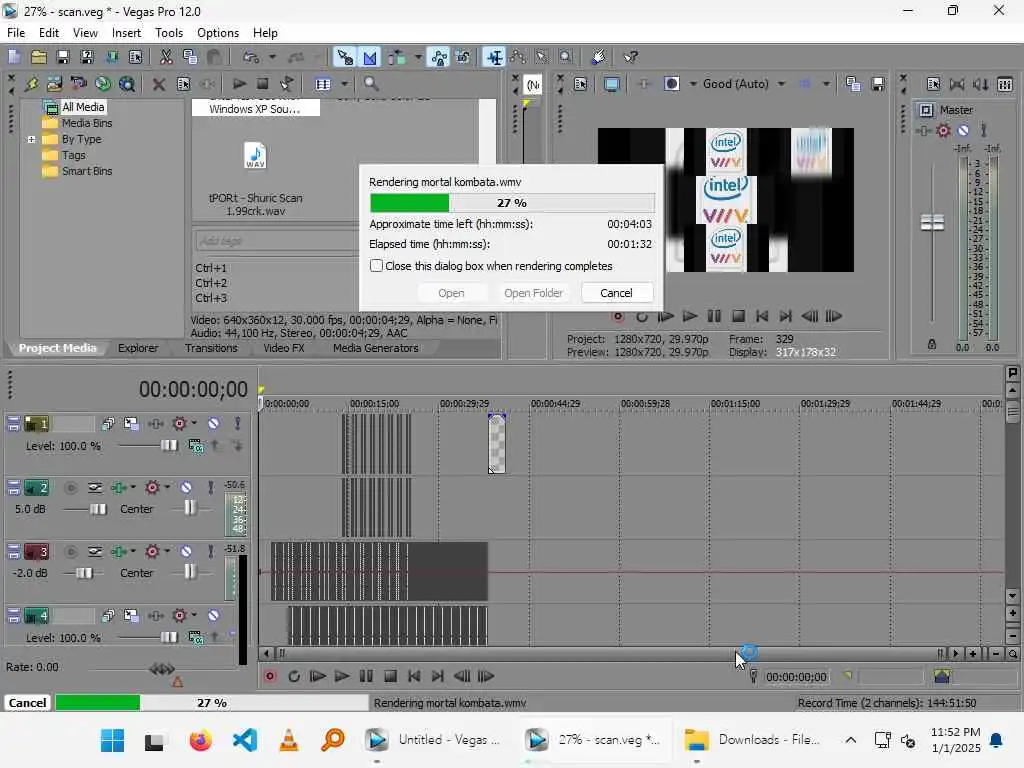Click the Open button in render dialog
Image resolution: width=1024 pixels, height=768 pixels.
click(x=451, y=293)
